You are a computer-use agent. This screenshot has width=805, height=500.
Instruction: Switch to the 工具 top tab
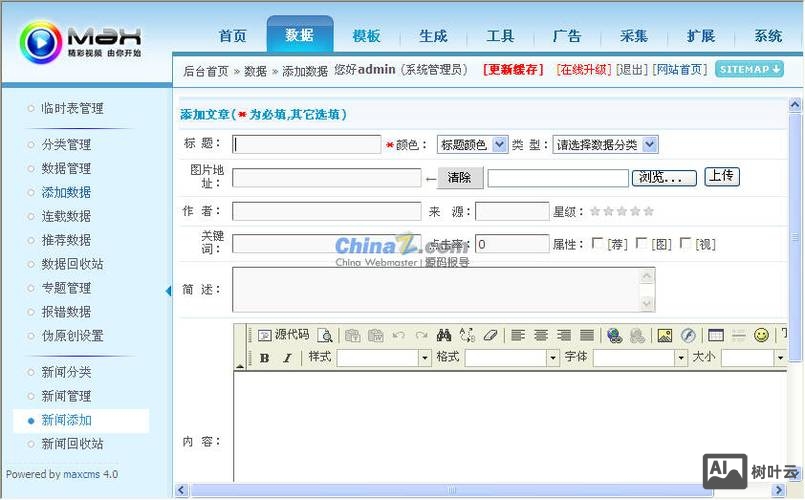[x=501, y=36]
